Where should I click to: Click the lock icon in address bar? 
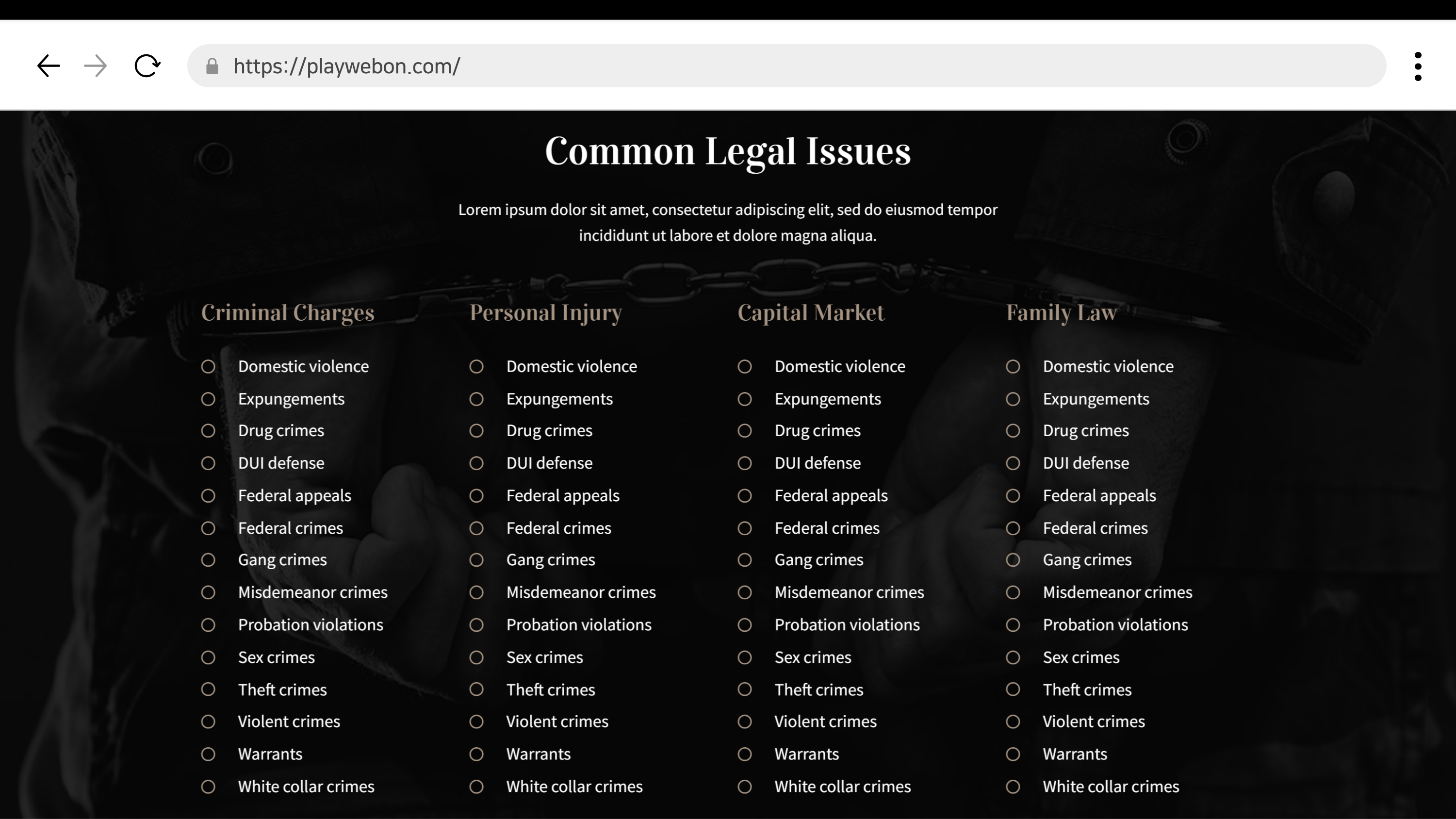213,66
